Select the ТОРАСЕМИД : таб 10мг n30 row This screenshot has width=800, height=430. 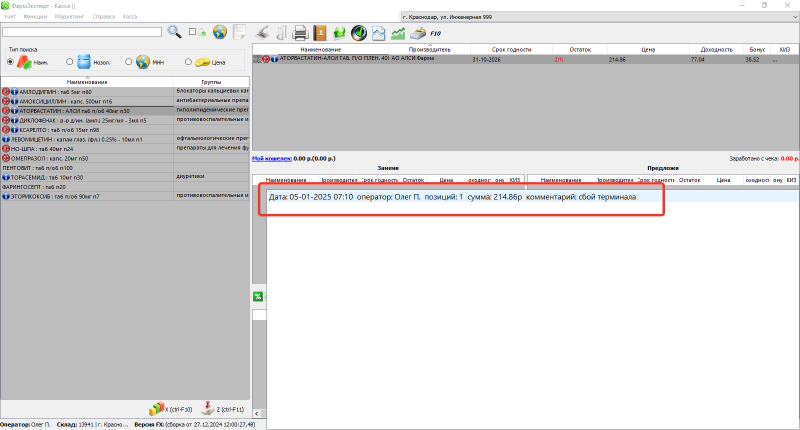coord(125,177)
